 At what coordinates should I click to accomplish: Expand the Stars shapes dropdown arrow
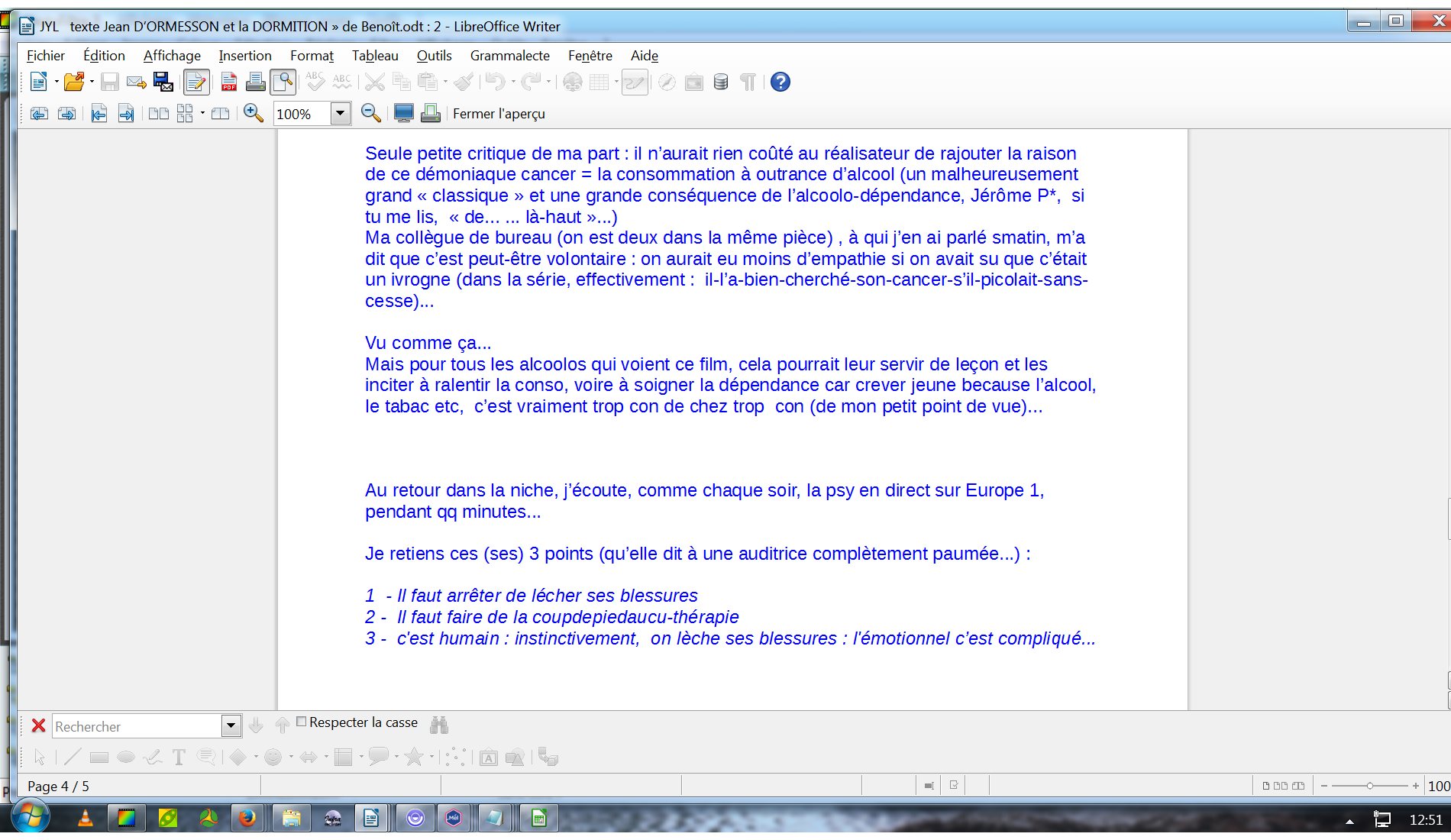(x=431, y=757)
